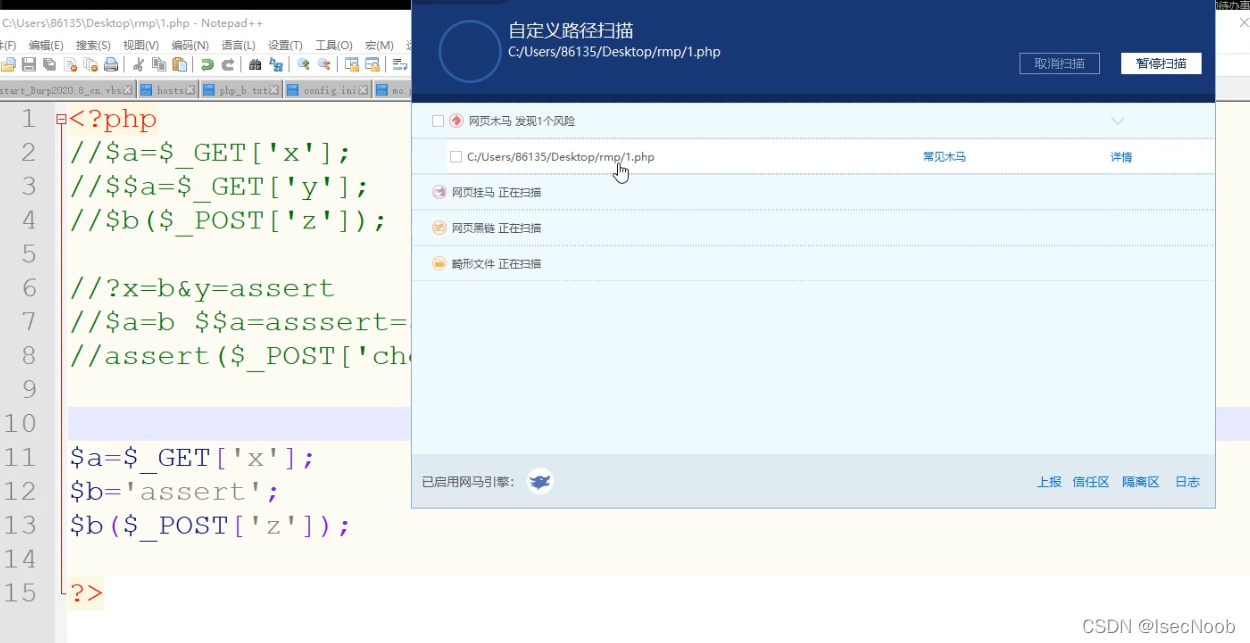Image resolution: width=1250 pixels, height=643 pixels.
Task: Click the 暂停扫描 button
Action: coord(1161,63)
